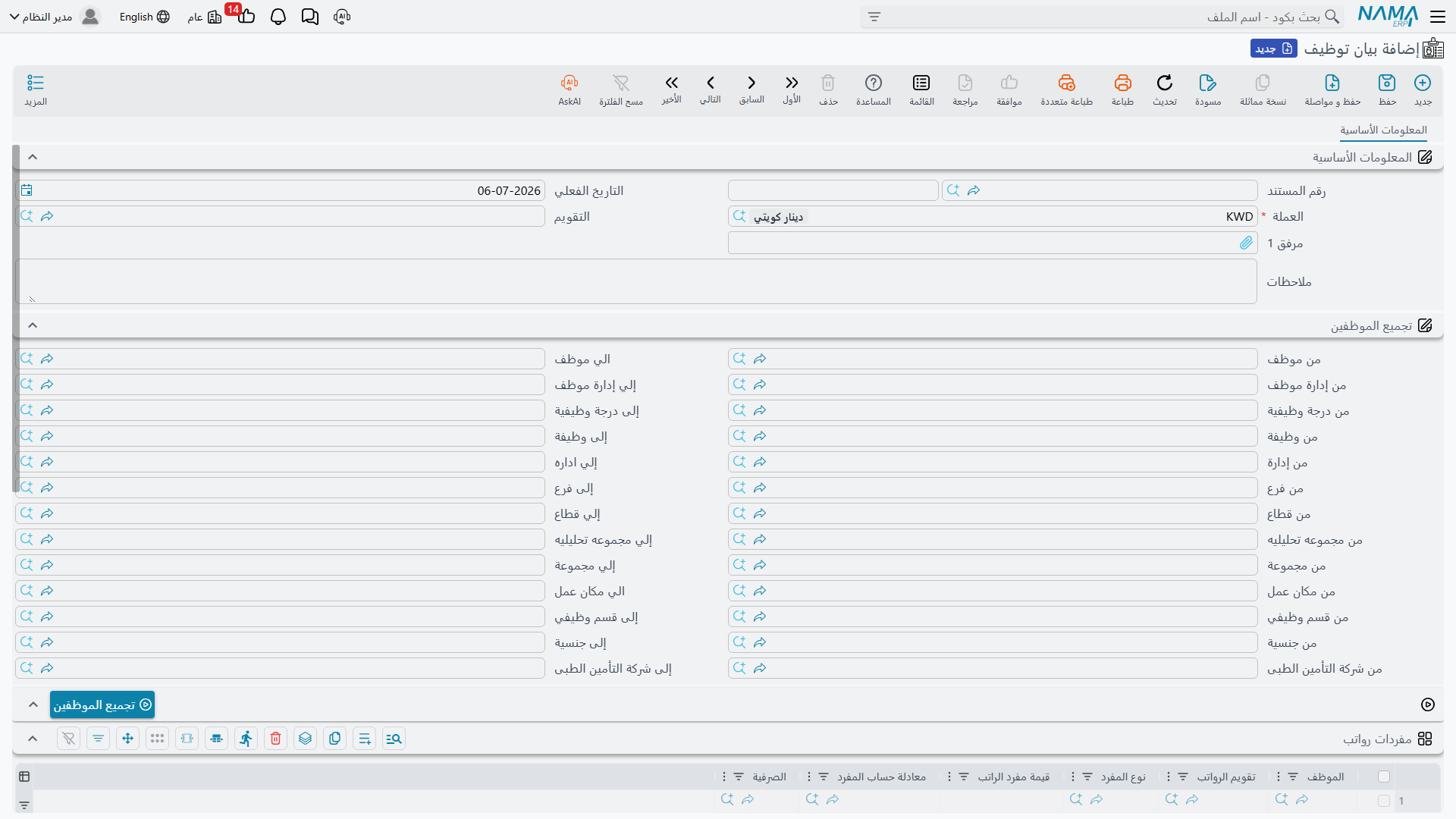Open the المساعدة help icon

pyautogui.click(x=874, y=89)
